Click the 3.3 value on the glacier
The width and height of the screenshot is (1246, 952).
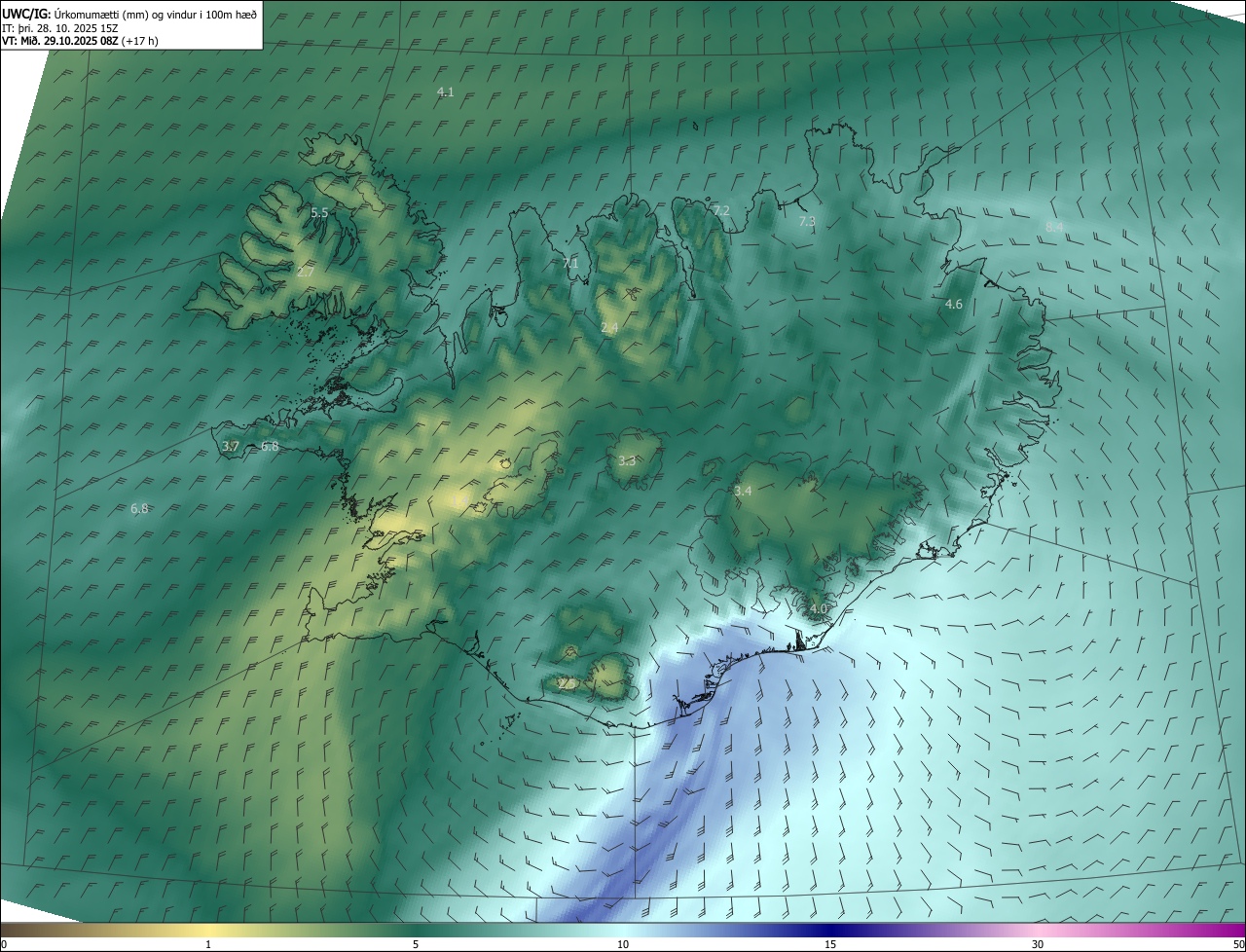point(627,460)
